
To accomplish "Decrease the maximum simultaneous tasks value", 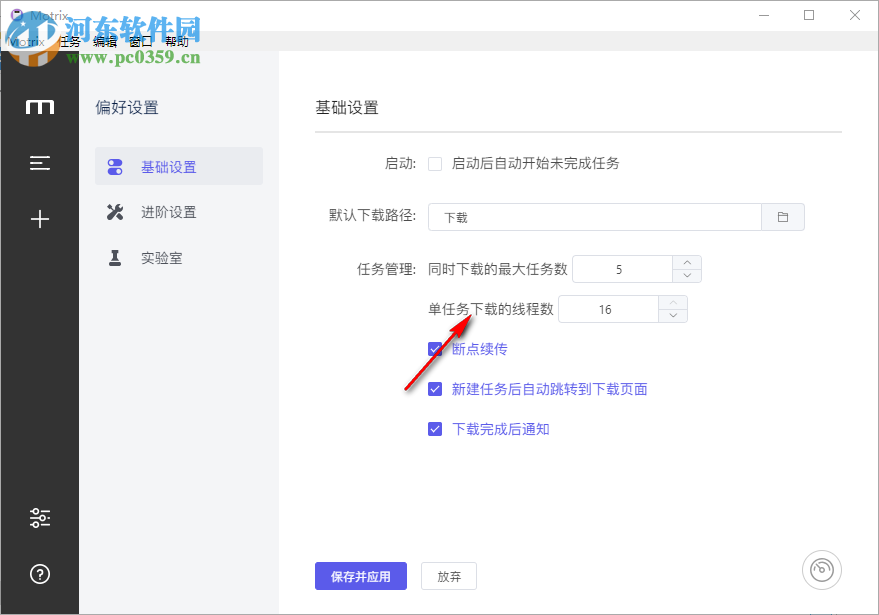I will [x=687, y=276].
